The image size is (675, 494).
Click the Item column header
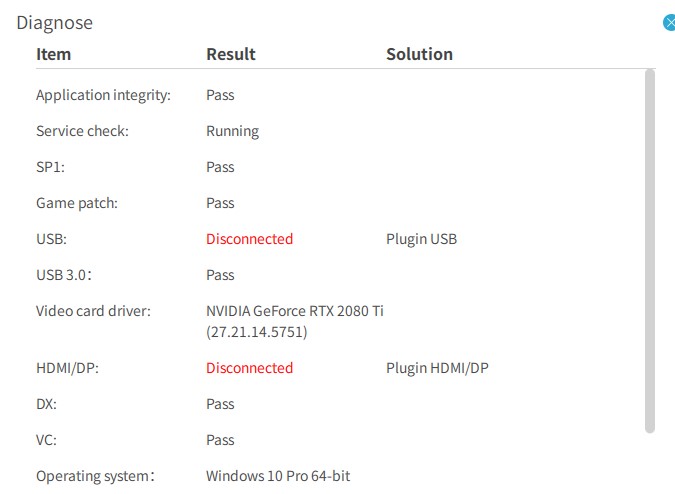(x=53, y=54)
